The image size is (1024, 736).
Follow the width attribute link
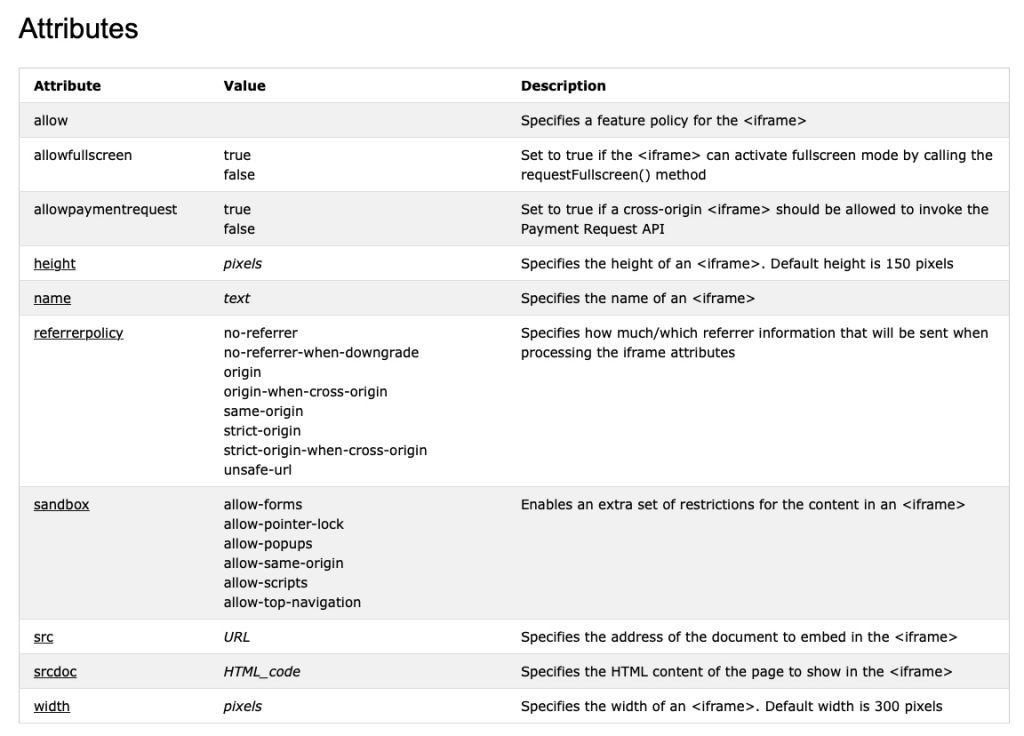pos(52,706)
